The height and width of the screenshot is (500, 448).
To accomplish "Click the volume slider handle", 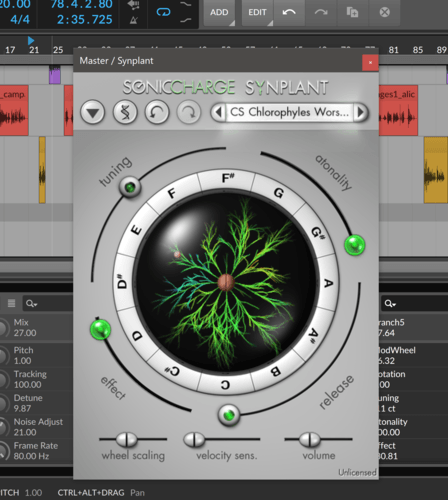I will [x=310, y=439].
